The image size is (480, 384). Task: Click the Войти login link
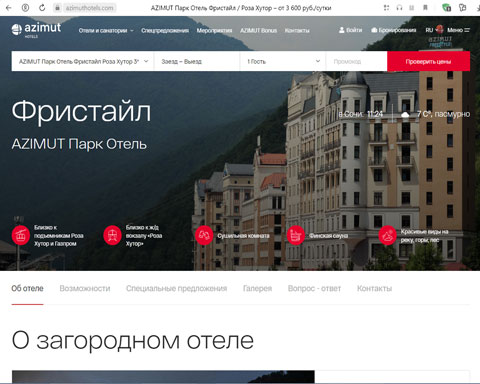[350, 30]
